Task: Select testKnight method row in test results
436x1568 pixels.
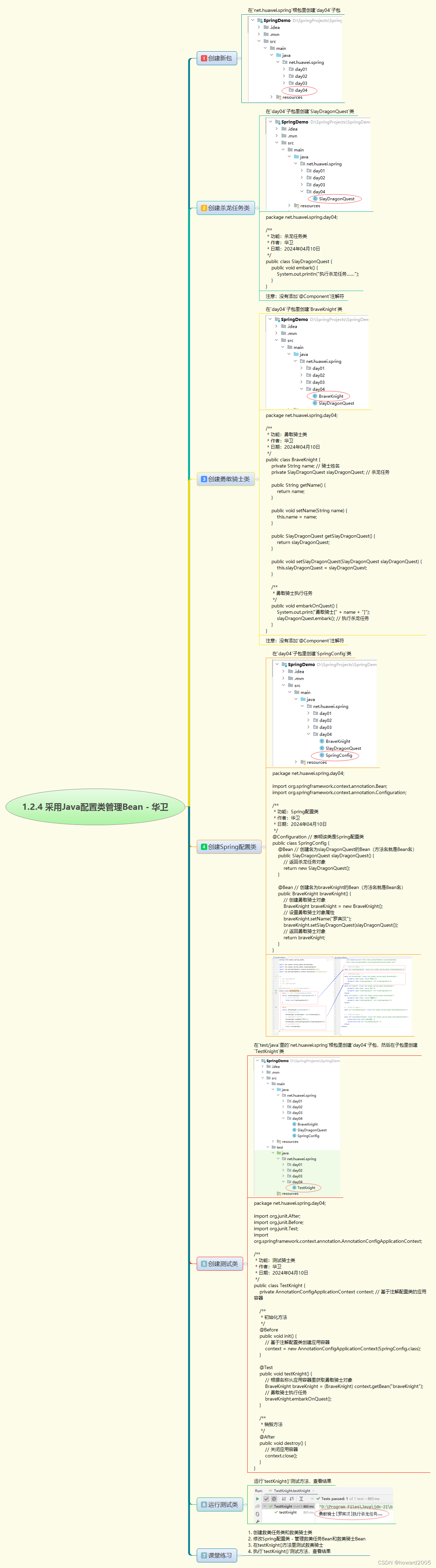Action: [x=288, y=1513]
